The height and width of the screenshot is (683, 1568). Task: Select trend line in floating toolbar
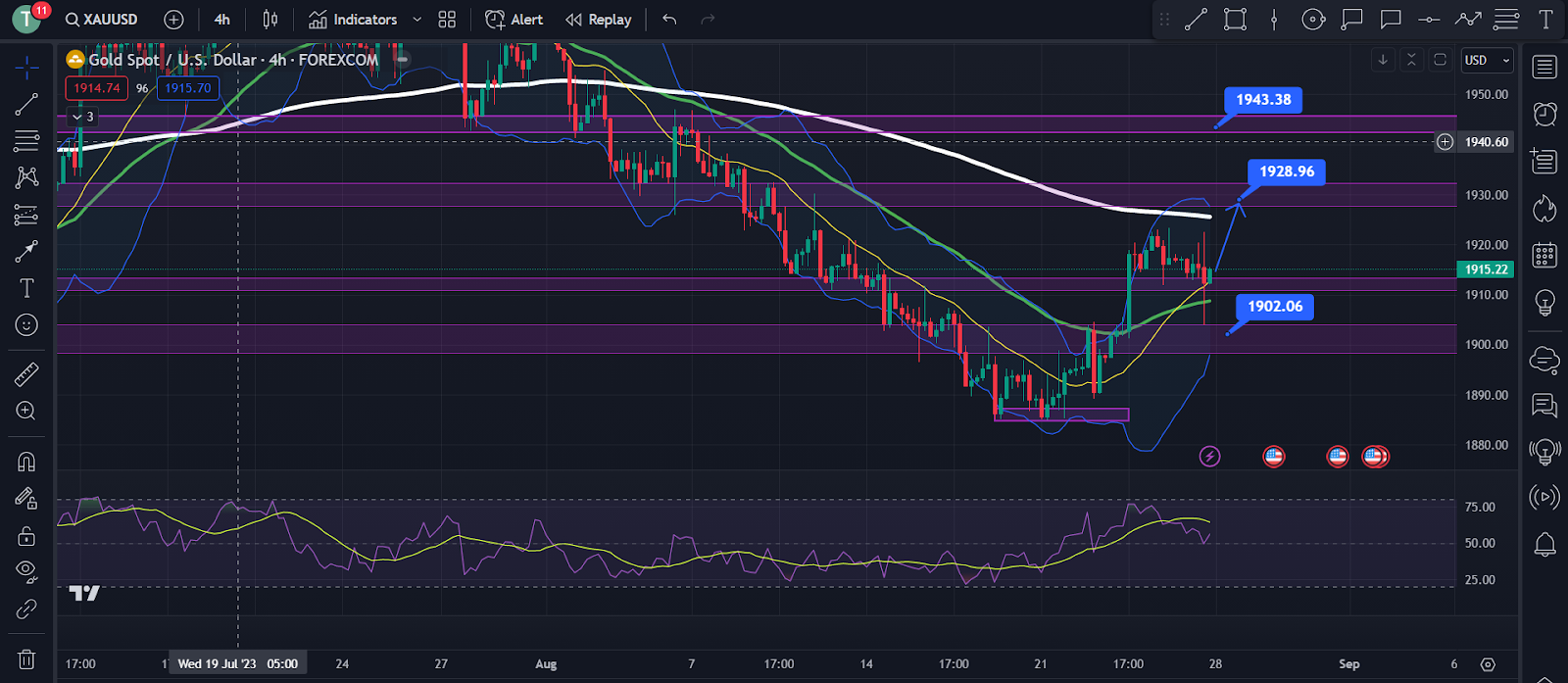pos(1196,20)
